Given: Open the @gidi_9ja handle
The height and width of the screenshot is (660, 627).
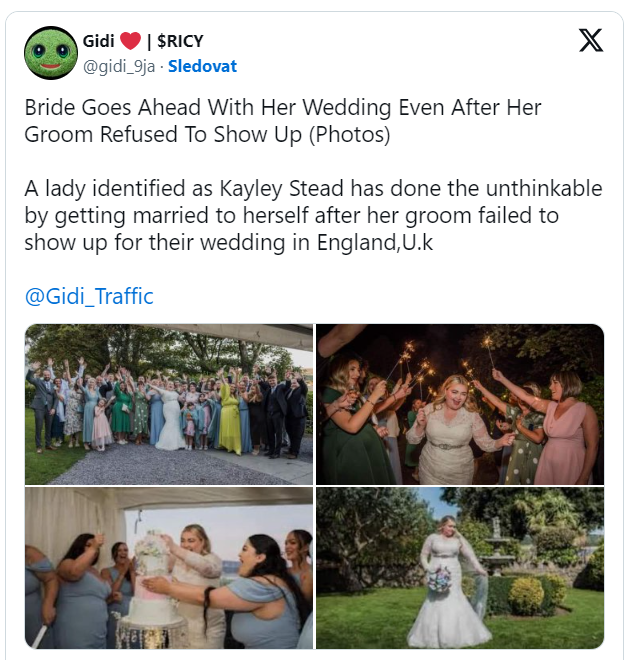Looking at the screenshot, I should tap(119, 67).
